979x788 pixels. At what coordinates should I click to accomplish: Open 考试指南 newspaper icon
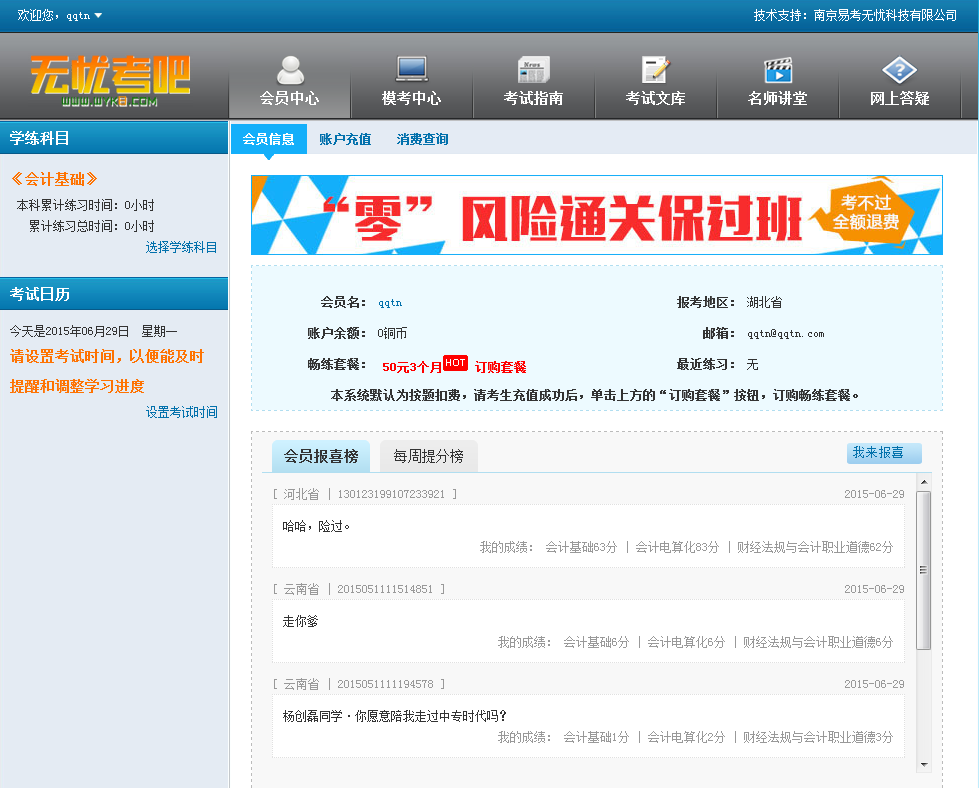533,69
